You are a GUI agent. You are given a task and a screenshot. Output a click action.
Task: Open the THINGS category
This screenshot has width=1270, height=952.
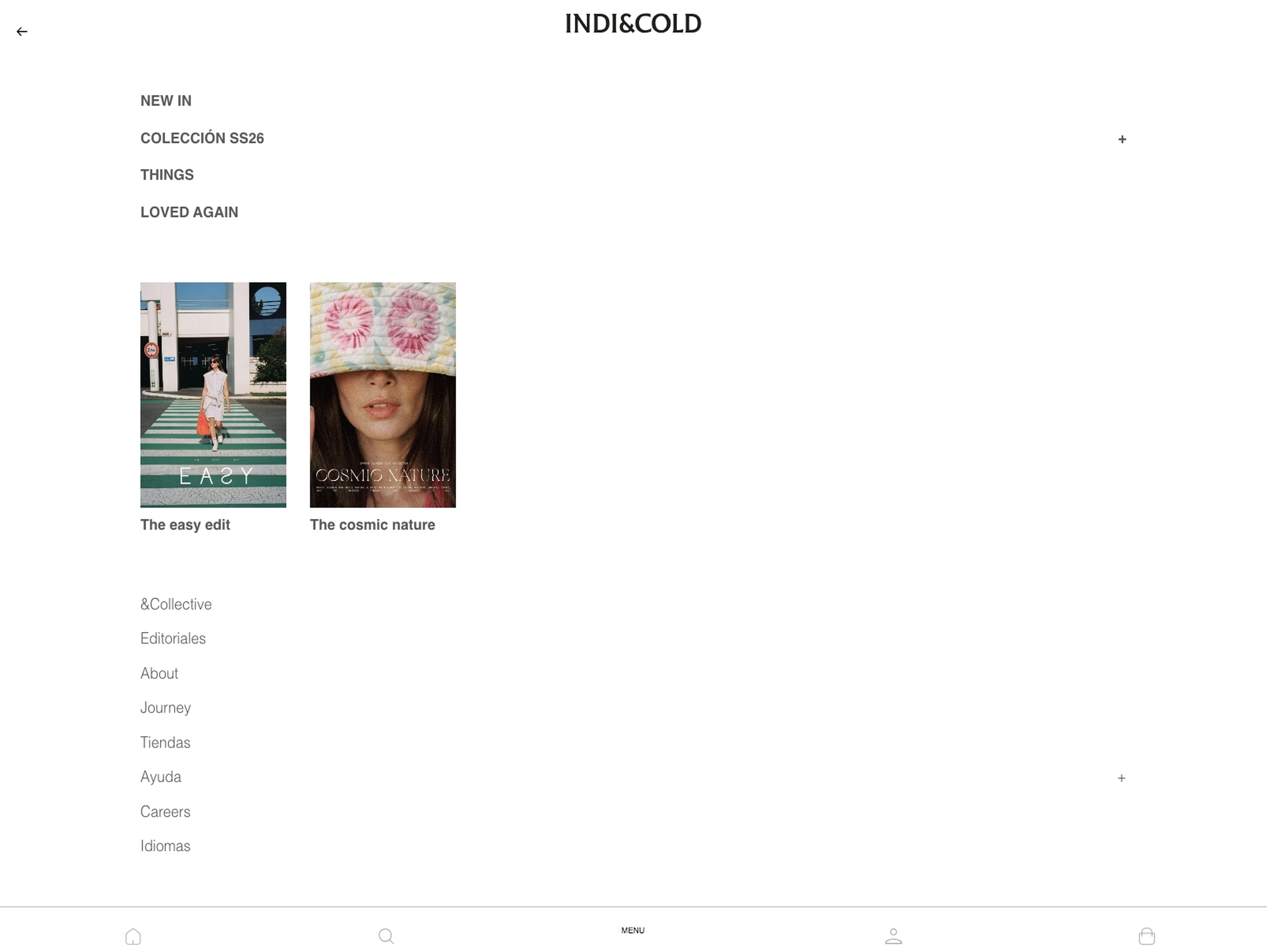click(168, 175)
